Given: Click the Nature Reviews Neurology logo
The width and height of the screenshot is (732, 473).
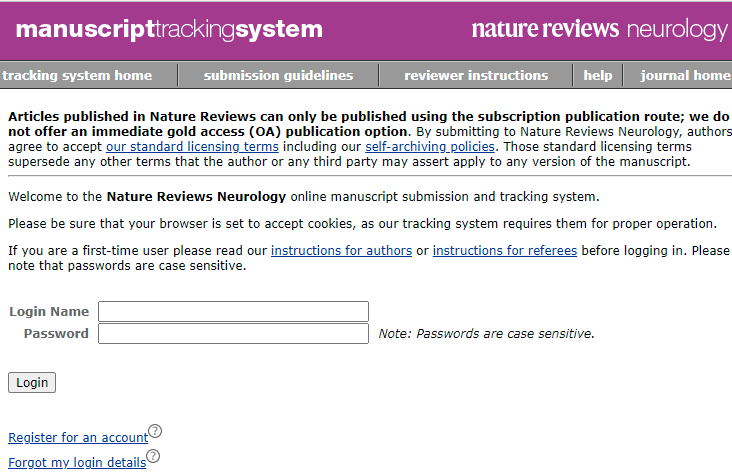Looking at the screenshot, I should 599,29.
